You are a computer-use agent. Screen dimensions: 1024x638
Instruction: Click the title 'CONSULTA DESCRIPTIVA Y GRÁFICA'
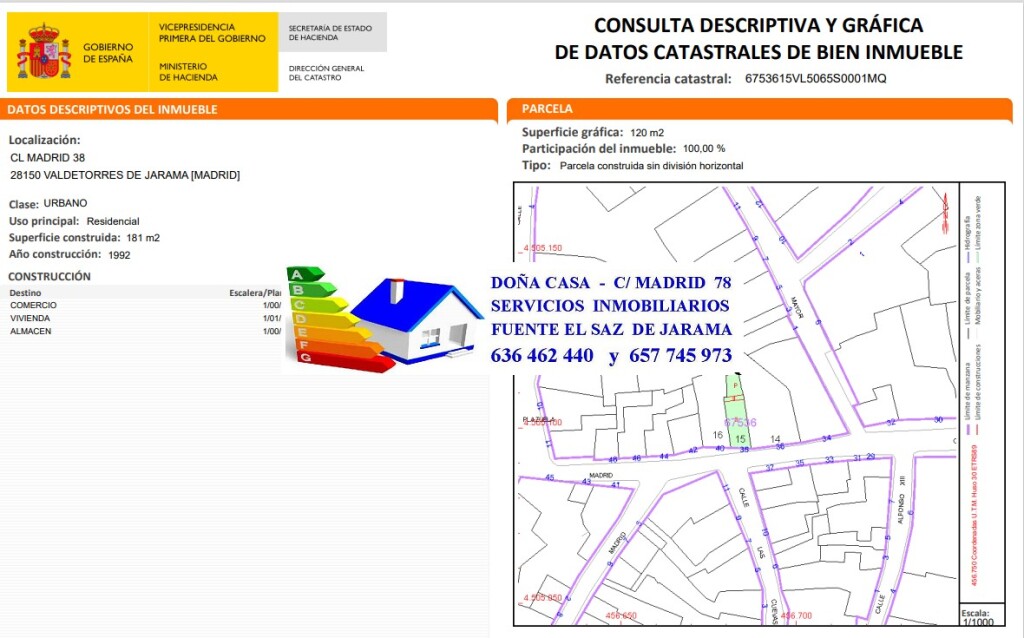[758, 25]
